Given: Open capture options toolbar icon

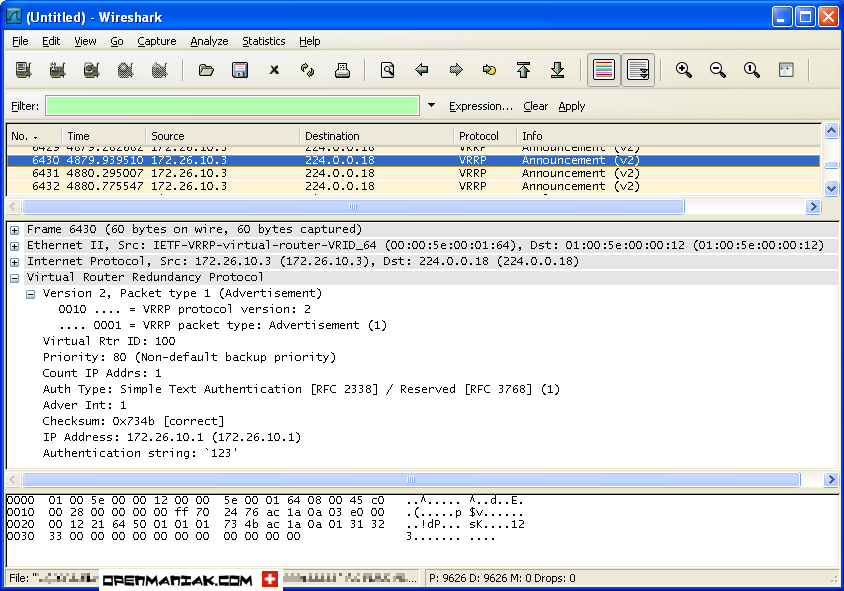Looking at the screenshot, I should point(58,70).
